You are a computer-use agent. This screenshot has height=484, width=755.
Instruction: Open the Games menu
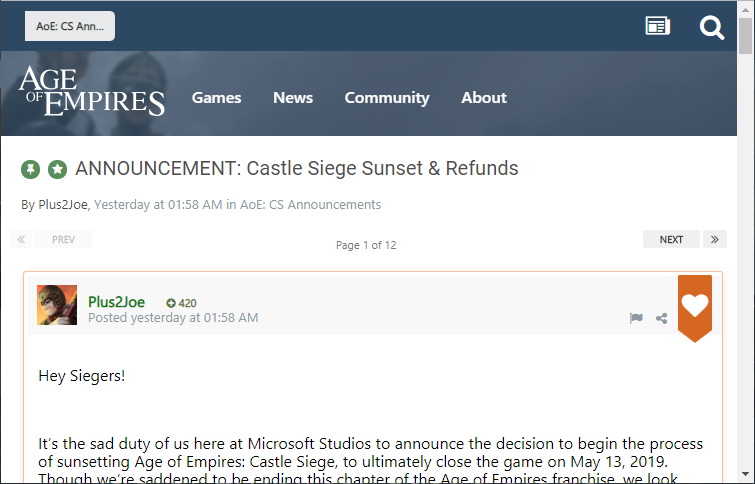coord(216,98)
